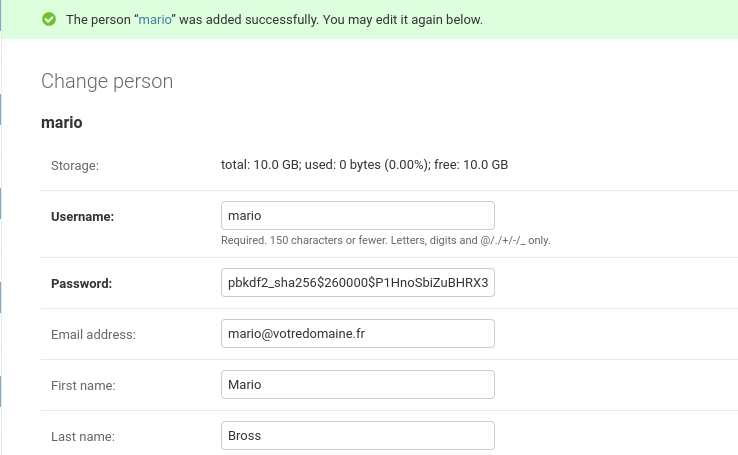
Task: Click the green success checkmark icon
Action: point(49,19)
